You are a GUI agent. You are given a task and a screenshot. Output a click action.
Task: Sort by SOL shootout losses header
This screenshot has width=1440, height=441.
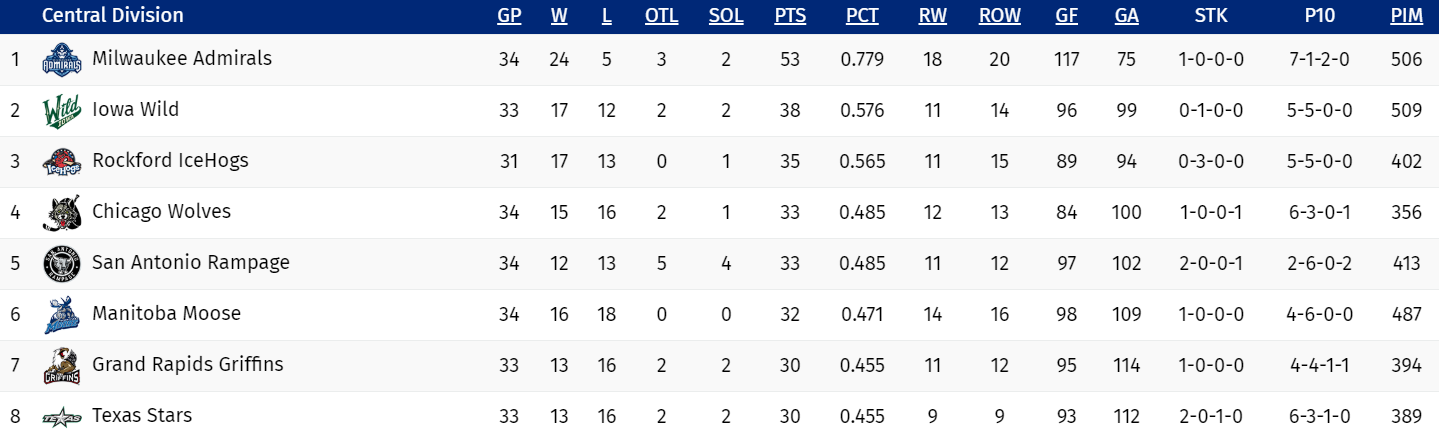tap(725, 16)
